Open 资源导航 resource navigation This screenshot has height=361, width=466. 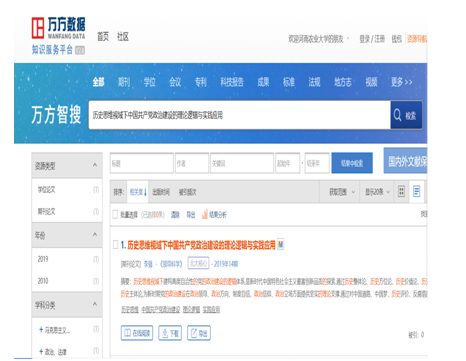coord(417,39)
